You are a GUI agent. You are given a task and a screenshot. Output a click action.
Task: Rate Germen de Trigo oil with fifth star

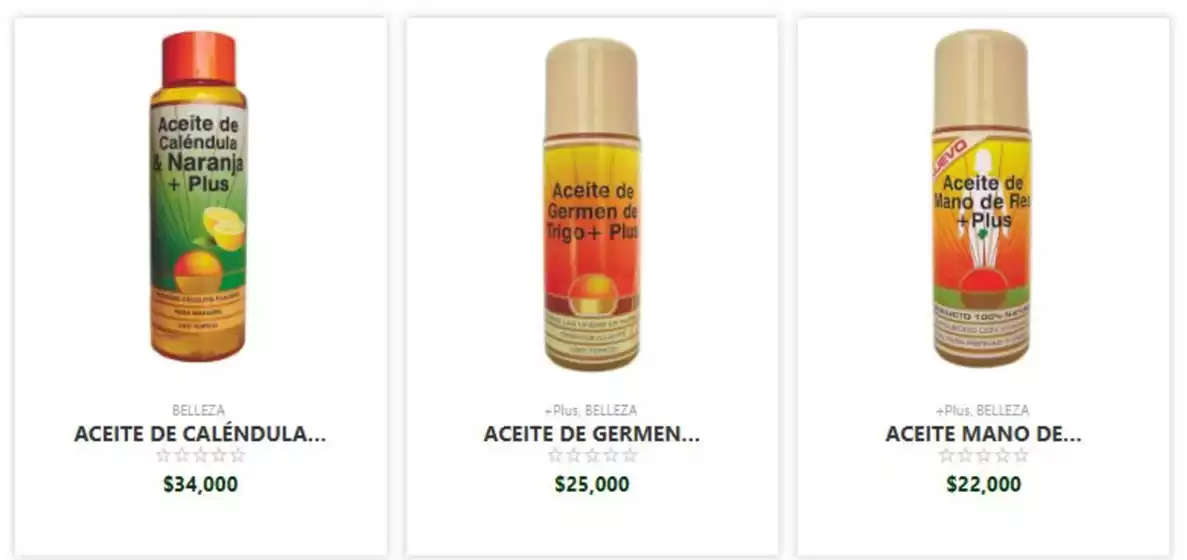pos(630,456)
